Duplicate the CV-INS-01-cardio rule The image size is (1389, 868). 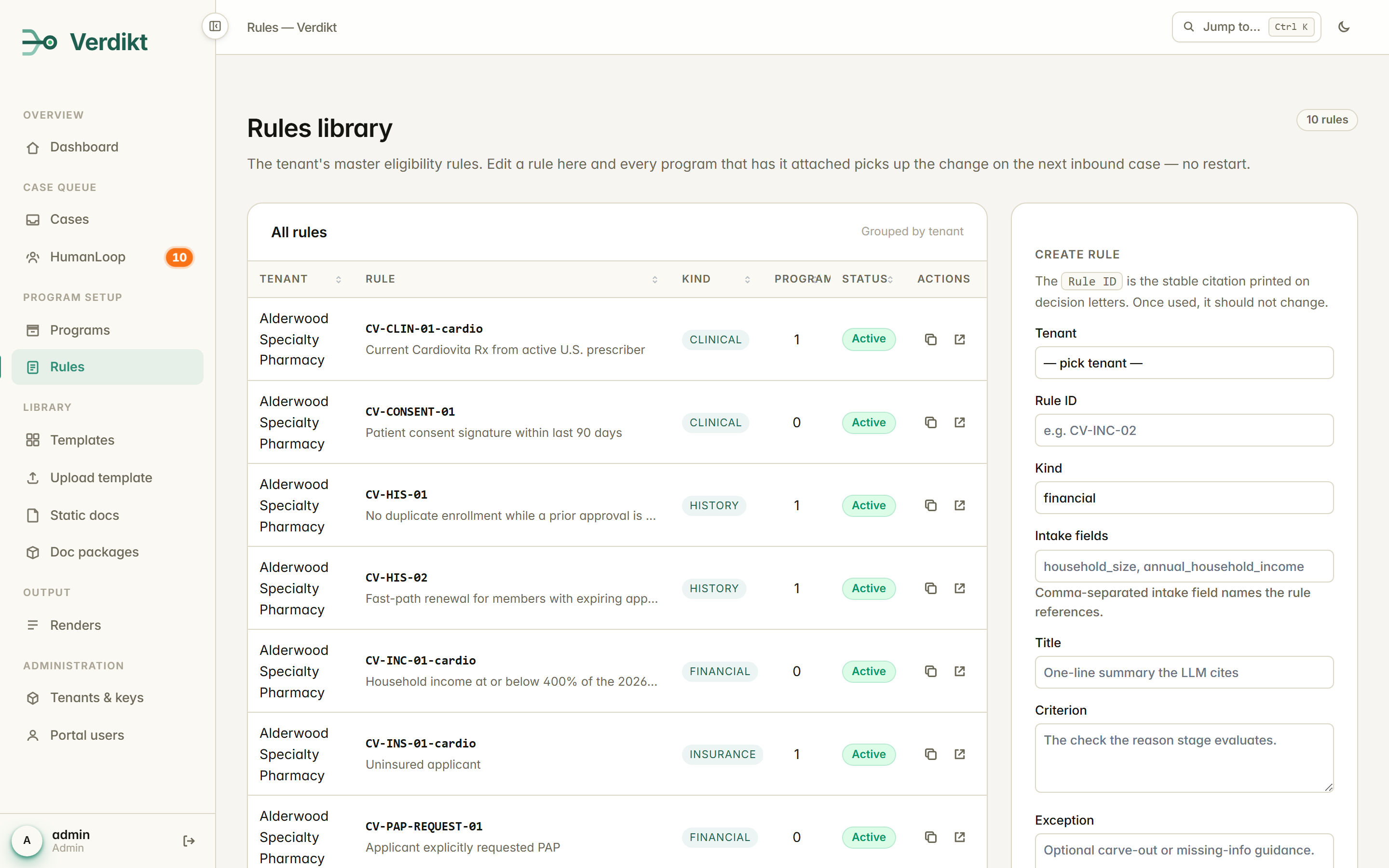[x=930, y=754]
